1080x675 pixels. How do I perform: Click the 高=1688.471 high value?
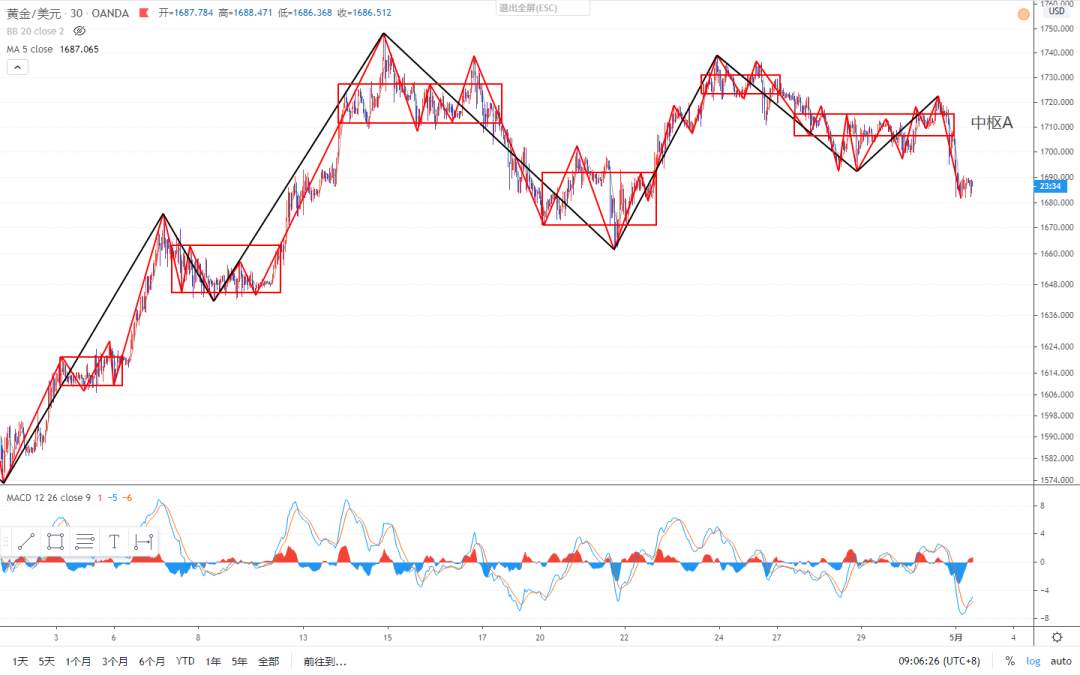(245, 12)
